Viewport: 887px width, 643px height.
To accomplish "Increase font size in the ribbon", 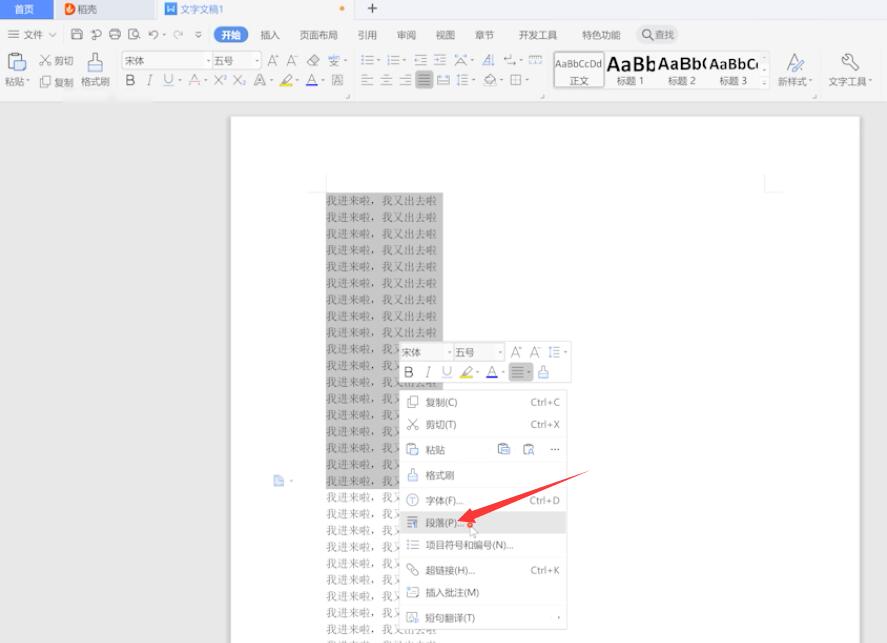I will [273, 60].
